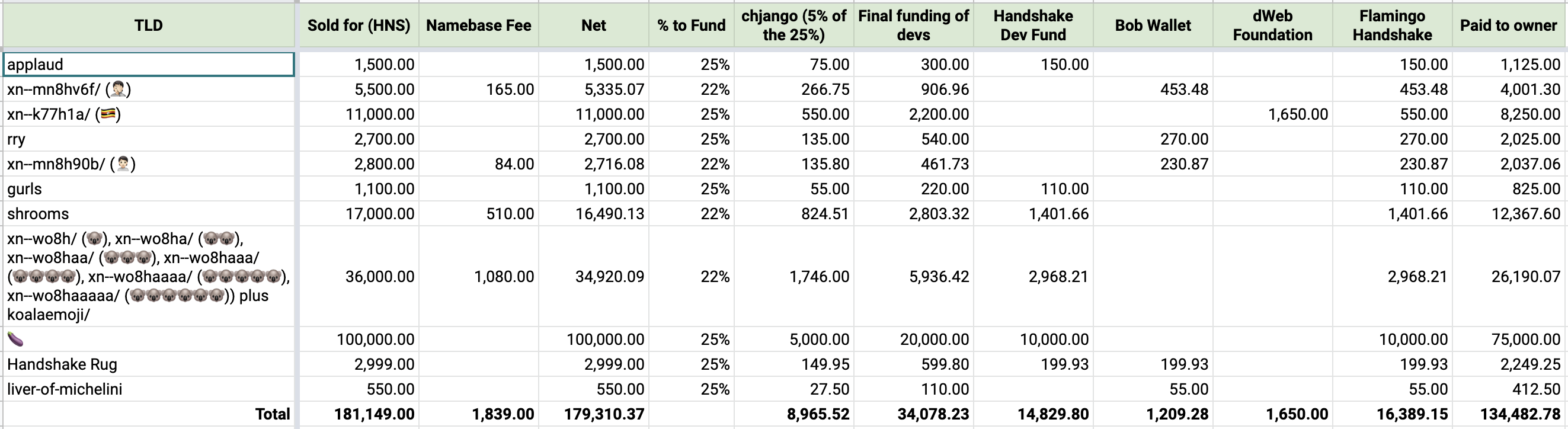Click the % to Fund header
The image size is (1568, 429).
(691, 25)
